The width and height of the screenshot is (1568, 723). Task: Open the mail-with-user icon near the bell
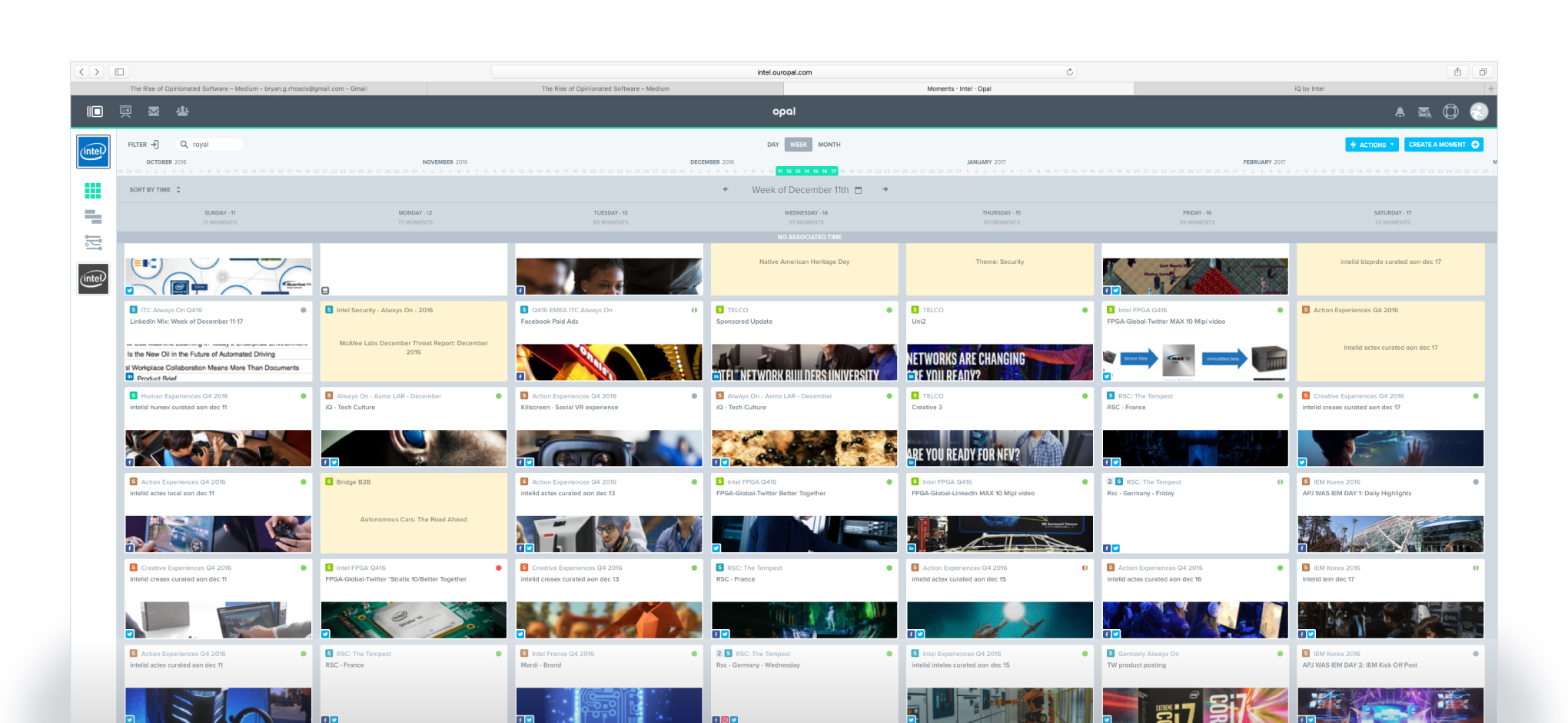pyautogui.click(x=1424, y=112)
